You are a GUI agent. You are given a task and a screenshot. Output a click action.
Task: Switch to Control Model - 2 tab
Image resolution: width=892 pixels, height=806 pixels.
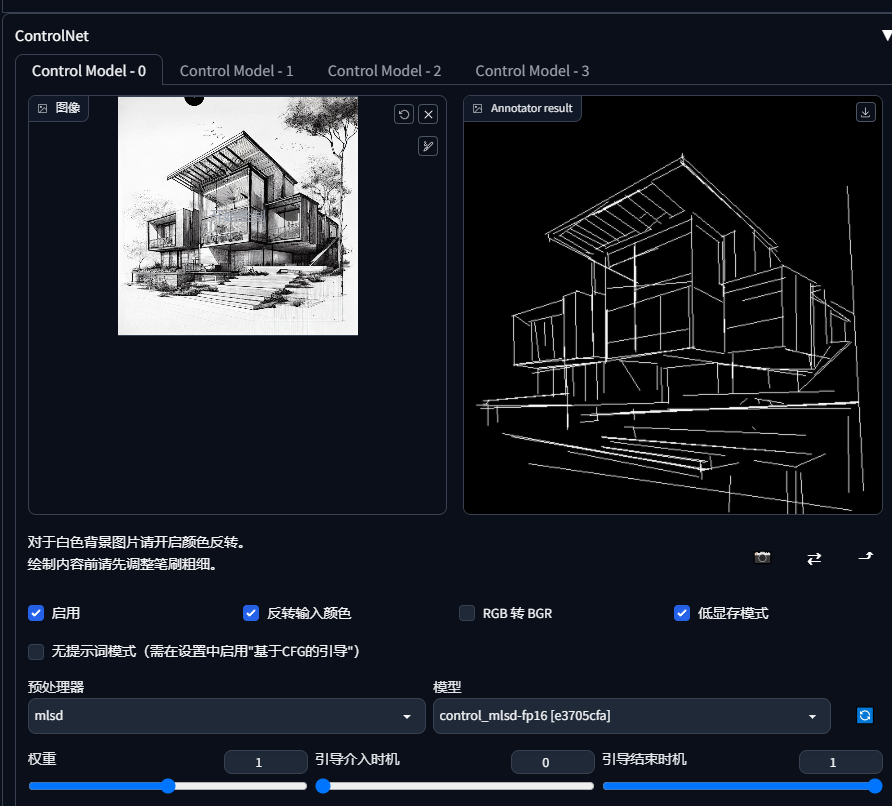coord(384,71)
